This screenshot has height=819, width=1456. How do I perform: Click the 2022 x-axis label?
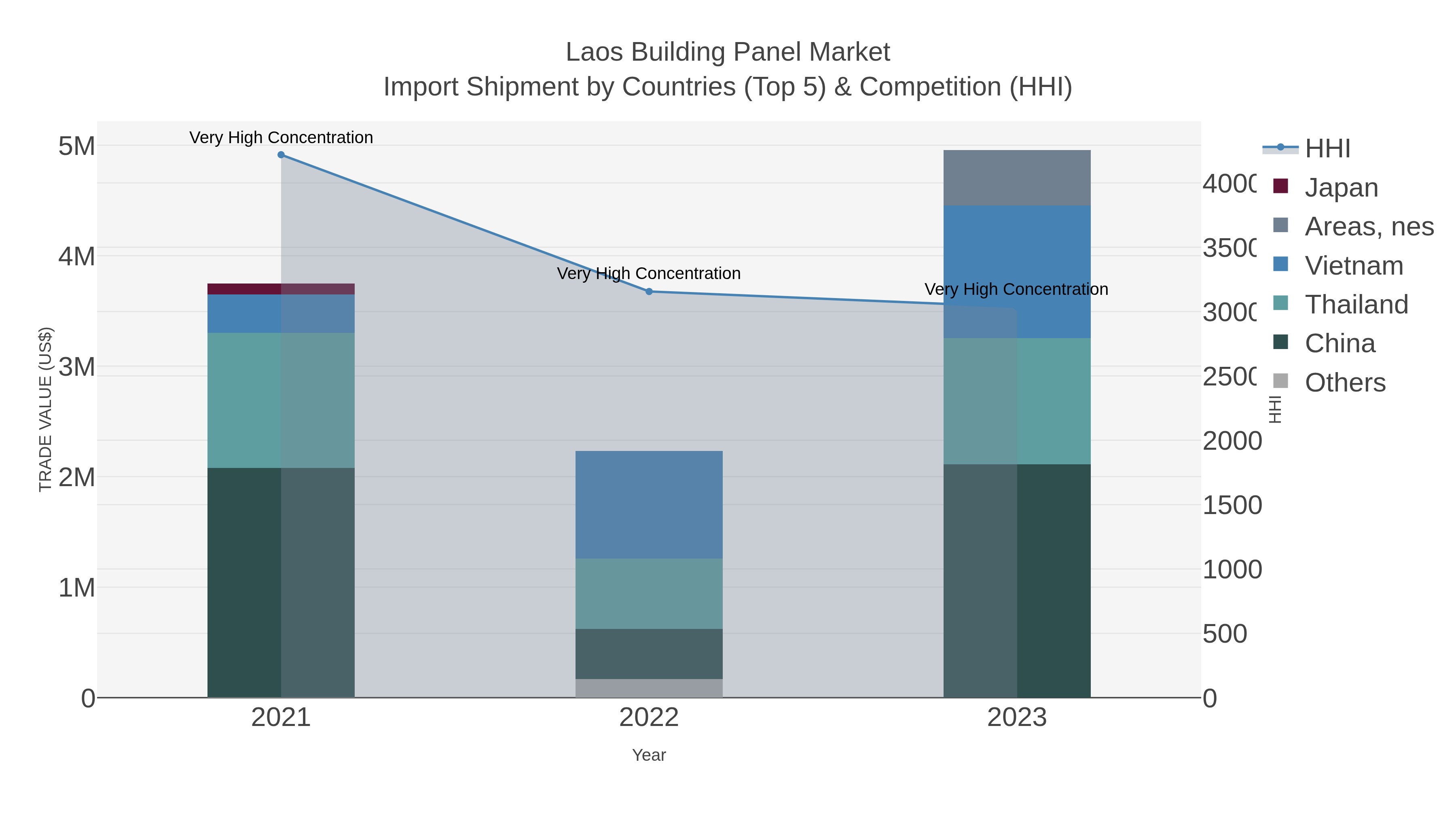[649, 718]
